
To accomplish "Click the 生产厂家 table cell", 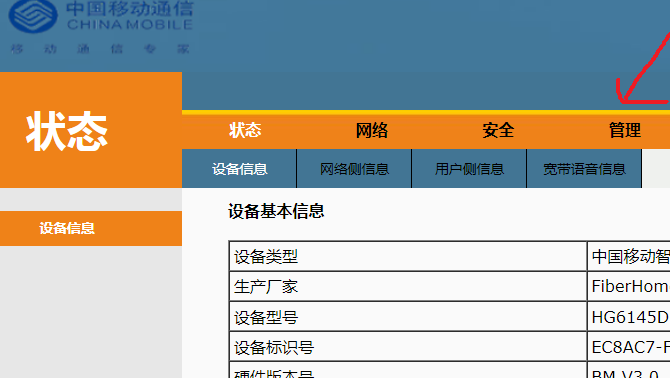I will coord(408,286).
